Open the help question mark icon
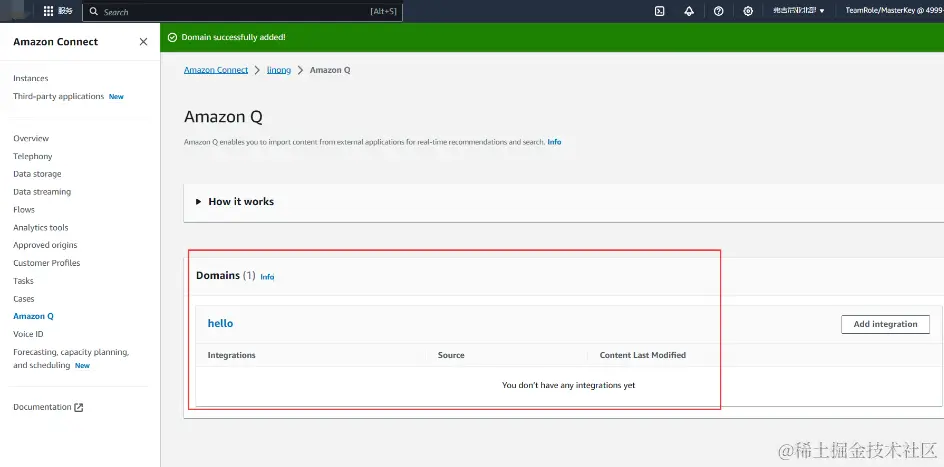This screenshot has height=467, width=944. [718, 11]
